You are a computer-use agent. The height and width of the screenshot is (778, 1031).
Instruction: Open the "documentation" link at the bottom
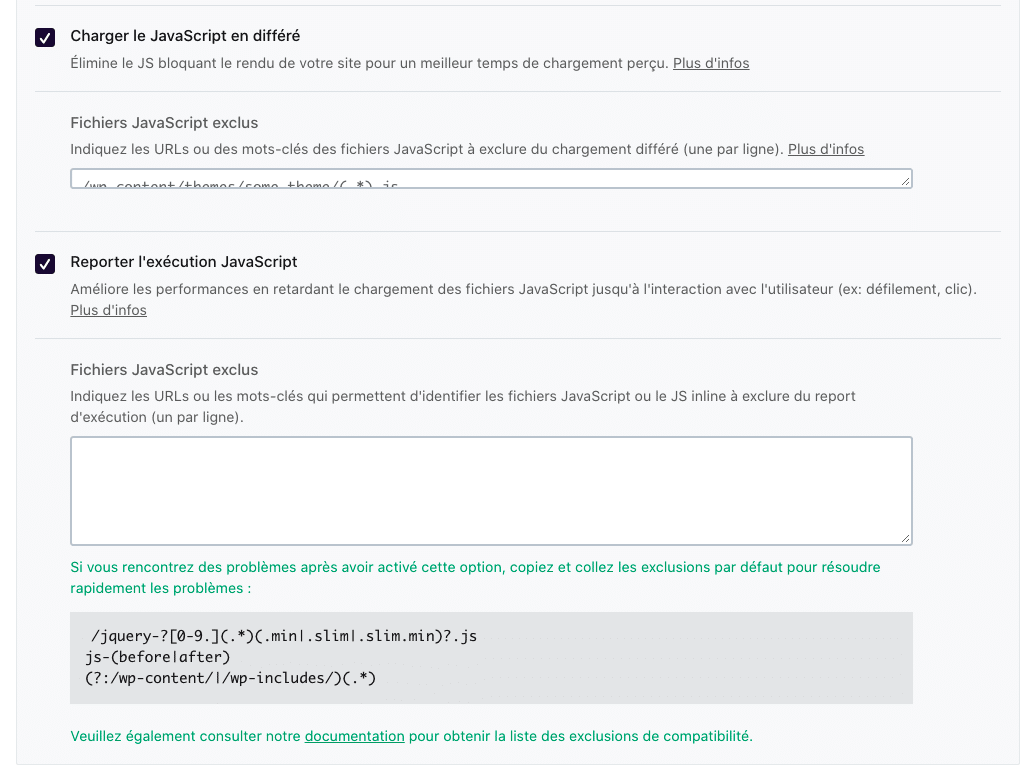tap(354, 736)
